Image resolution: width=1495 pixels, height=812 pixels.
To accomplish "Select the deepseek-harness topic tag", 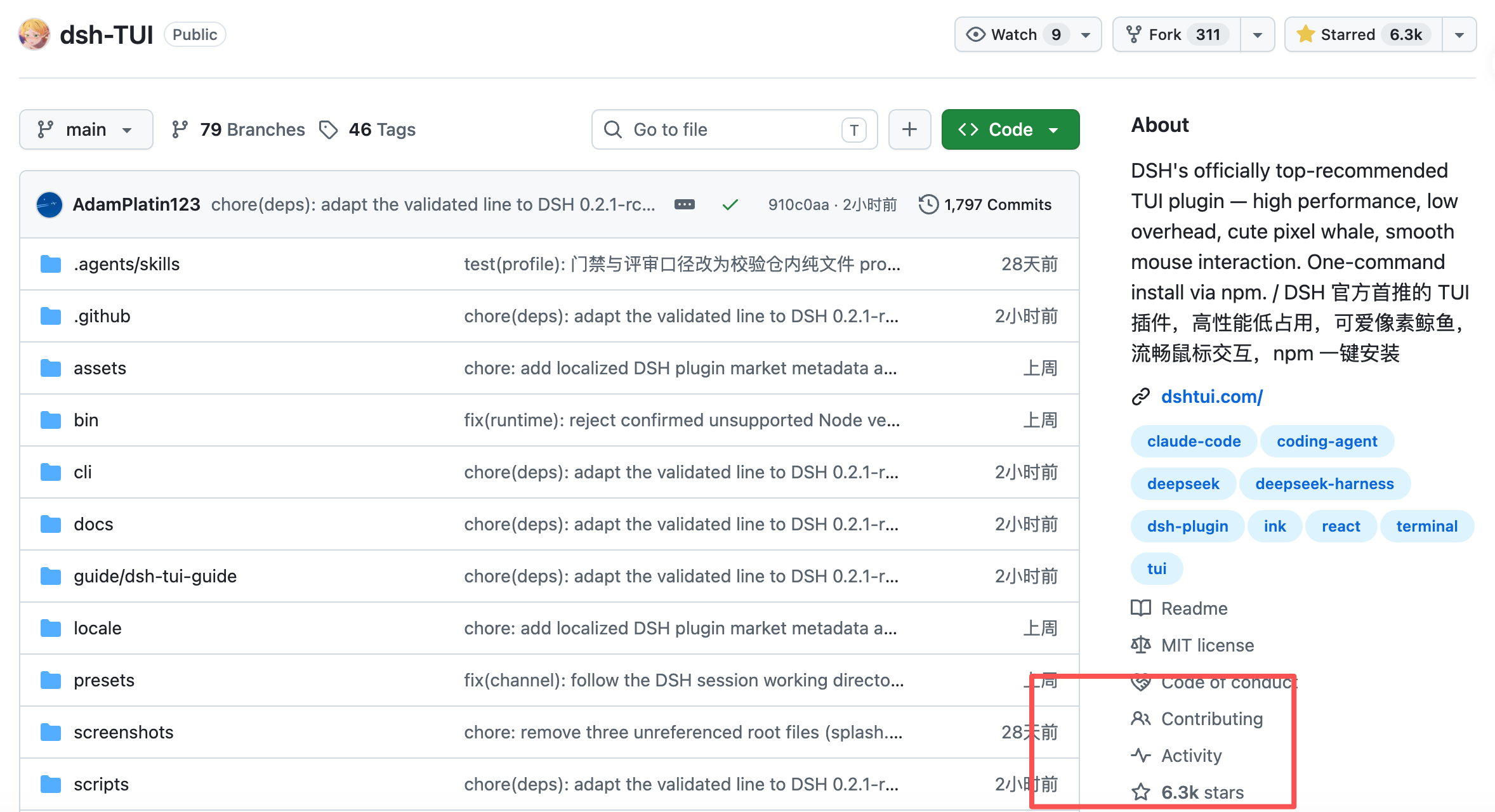I will coord(1324,483).
